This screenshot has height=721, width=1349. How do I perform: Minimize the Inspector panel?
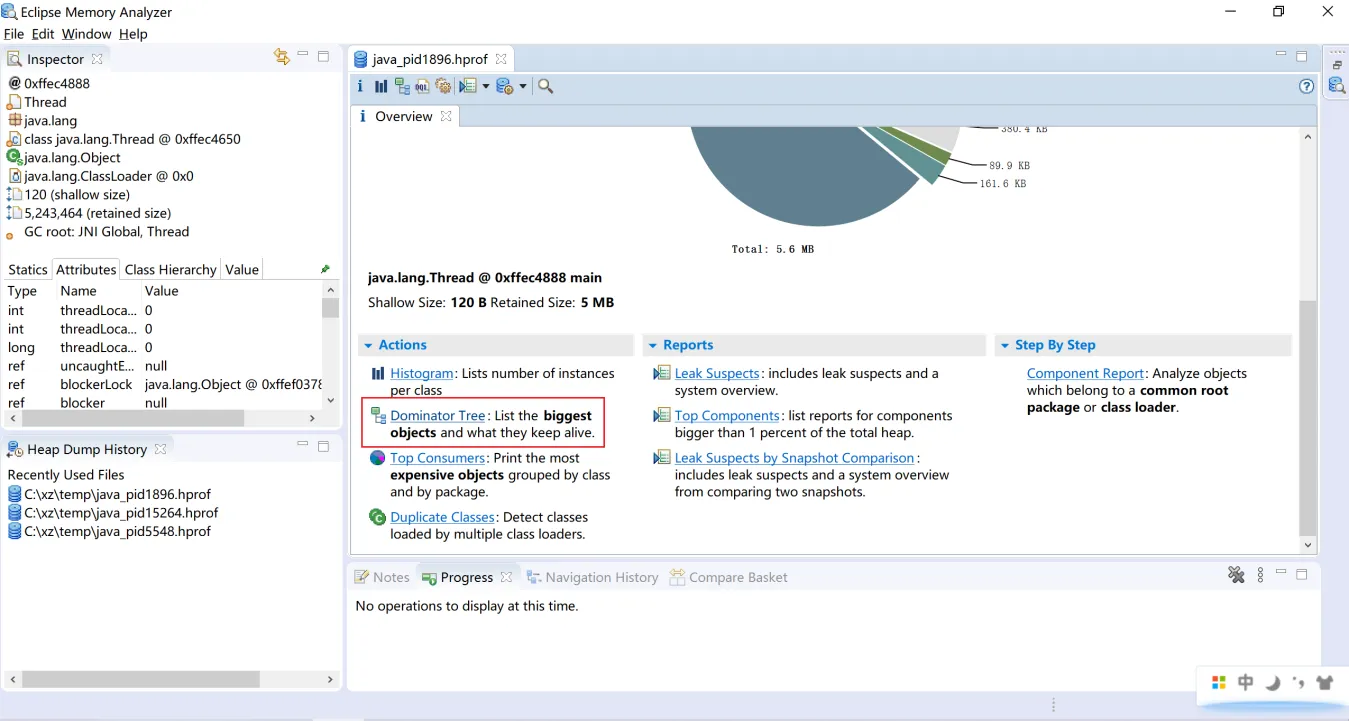[x=303, y=56]
